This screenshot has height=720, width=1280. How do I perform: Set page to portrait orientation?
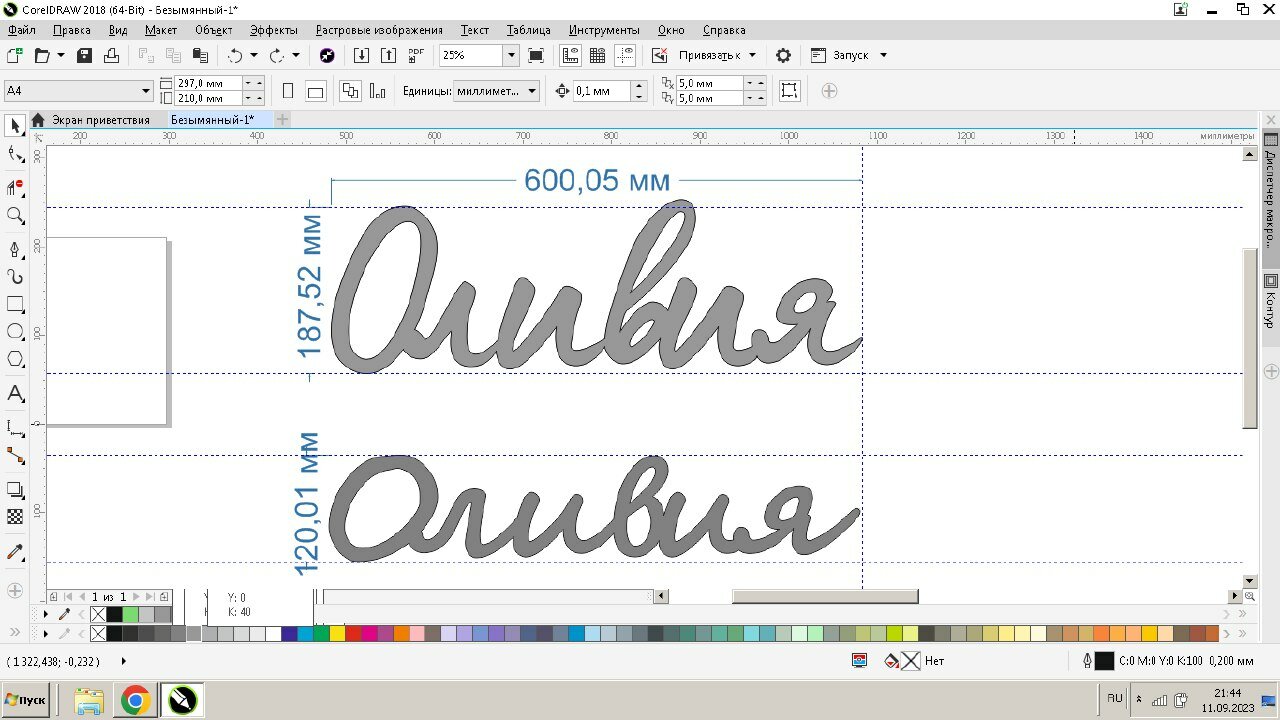(x=288, y=91)
